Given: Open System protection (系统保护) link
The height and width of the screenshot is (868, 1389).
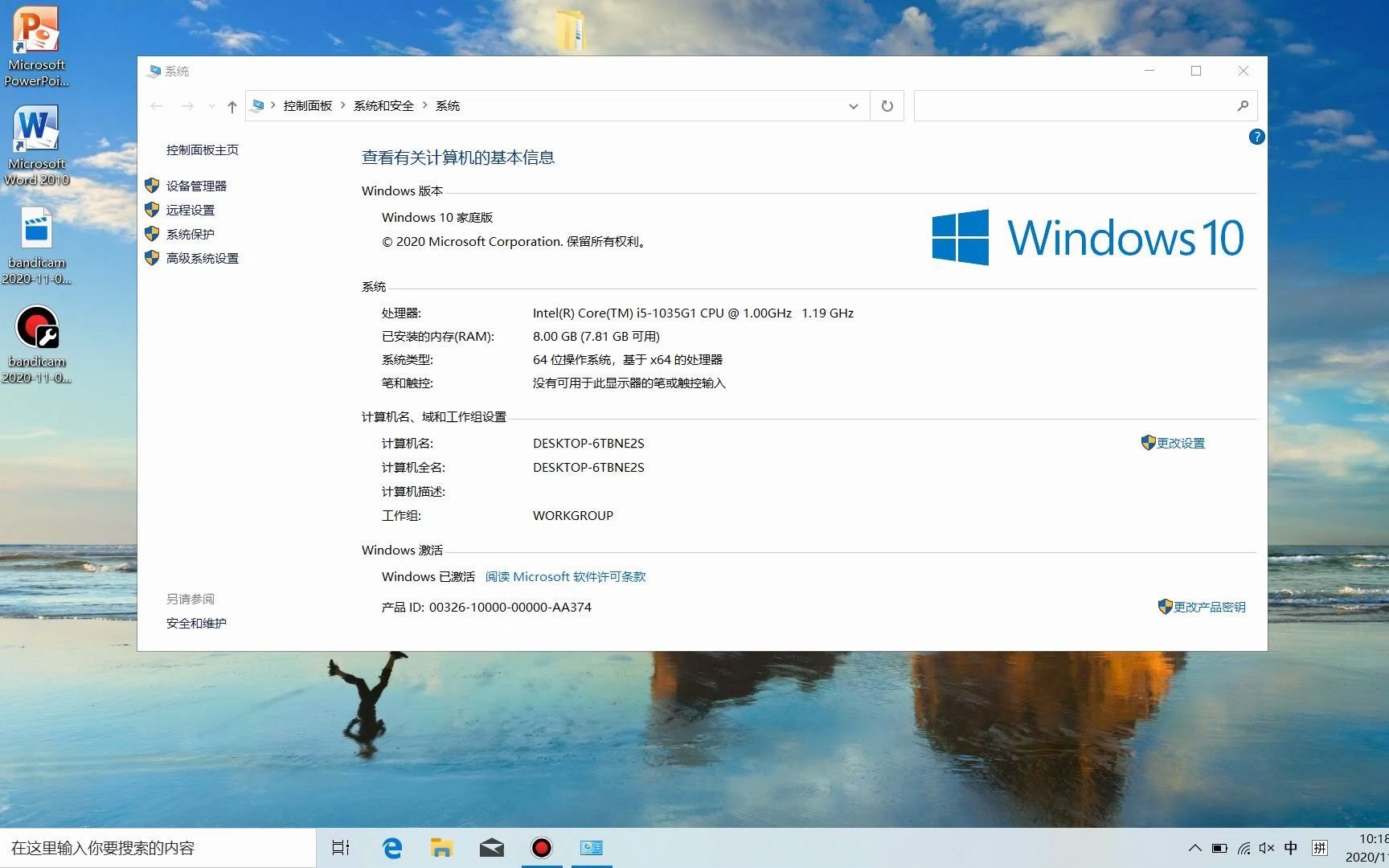Looking at the screenshot, I should (x=191, y=234).
